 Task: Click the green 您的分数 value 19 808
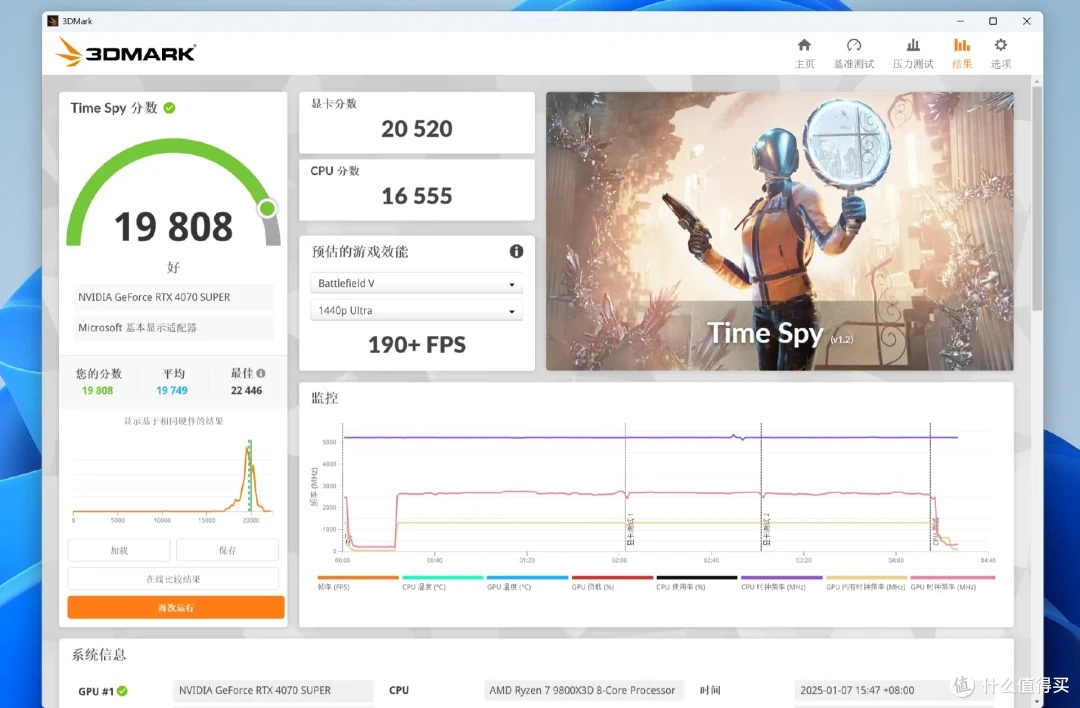(x=97, y=391)
